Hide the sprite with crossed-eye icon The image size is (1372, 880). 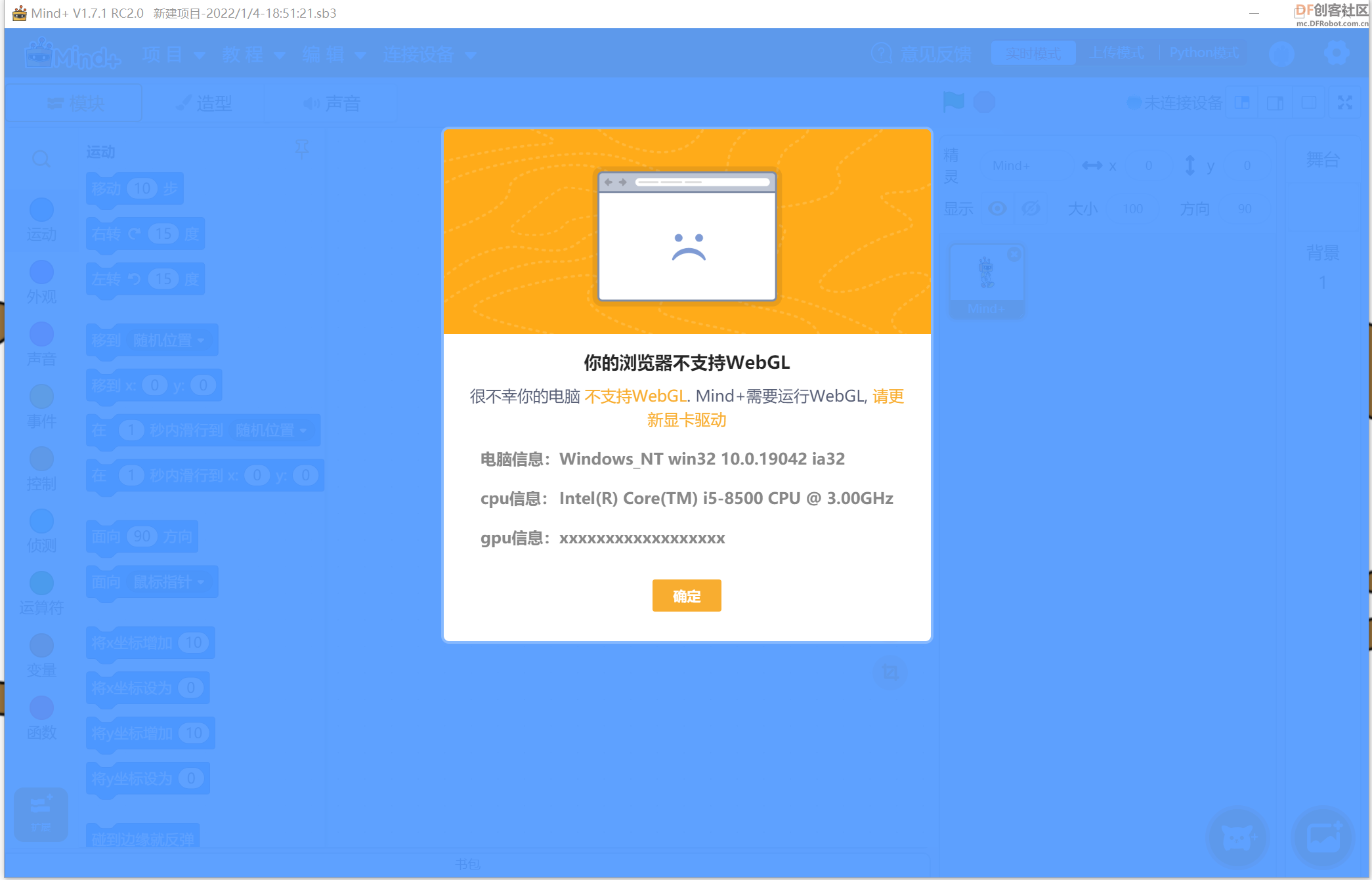click(x=1031, y=209)
